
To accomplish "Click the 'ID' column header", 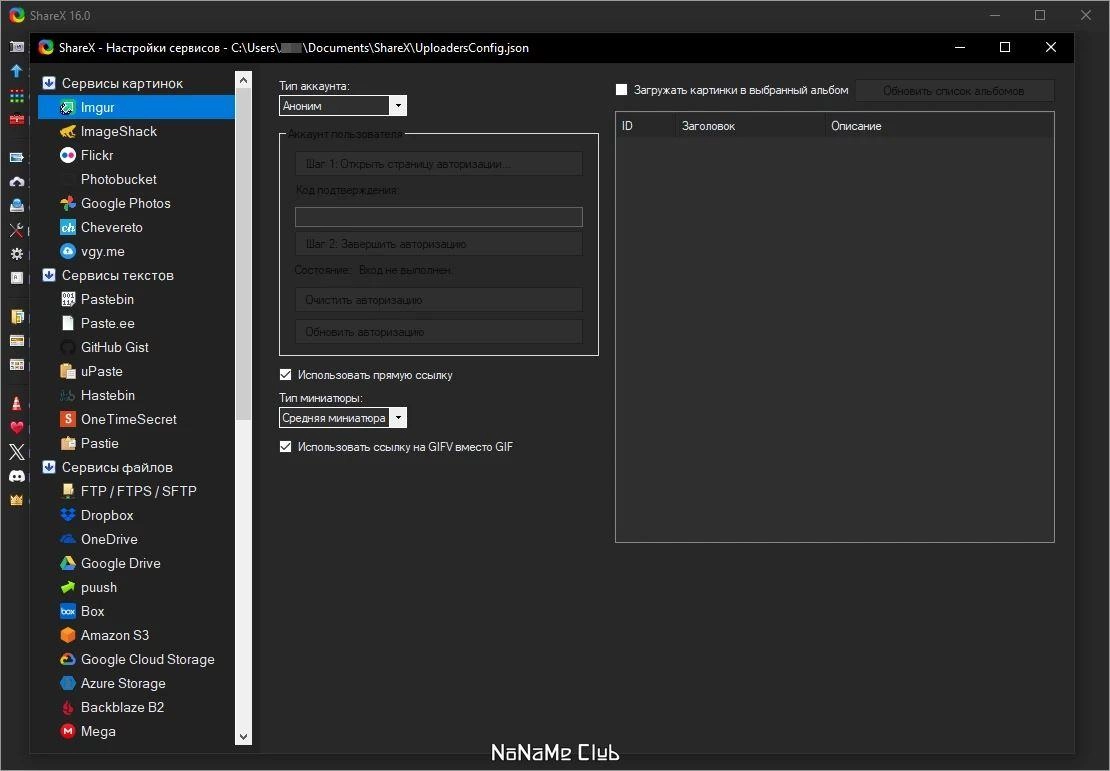I will pyautogui.click(x=646, y=126).
